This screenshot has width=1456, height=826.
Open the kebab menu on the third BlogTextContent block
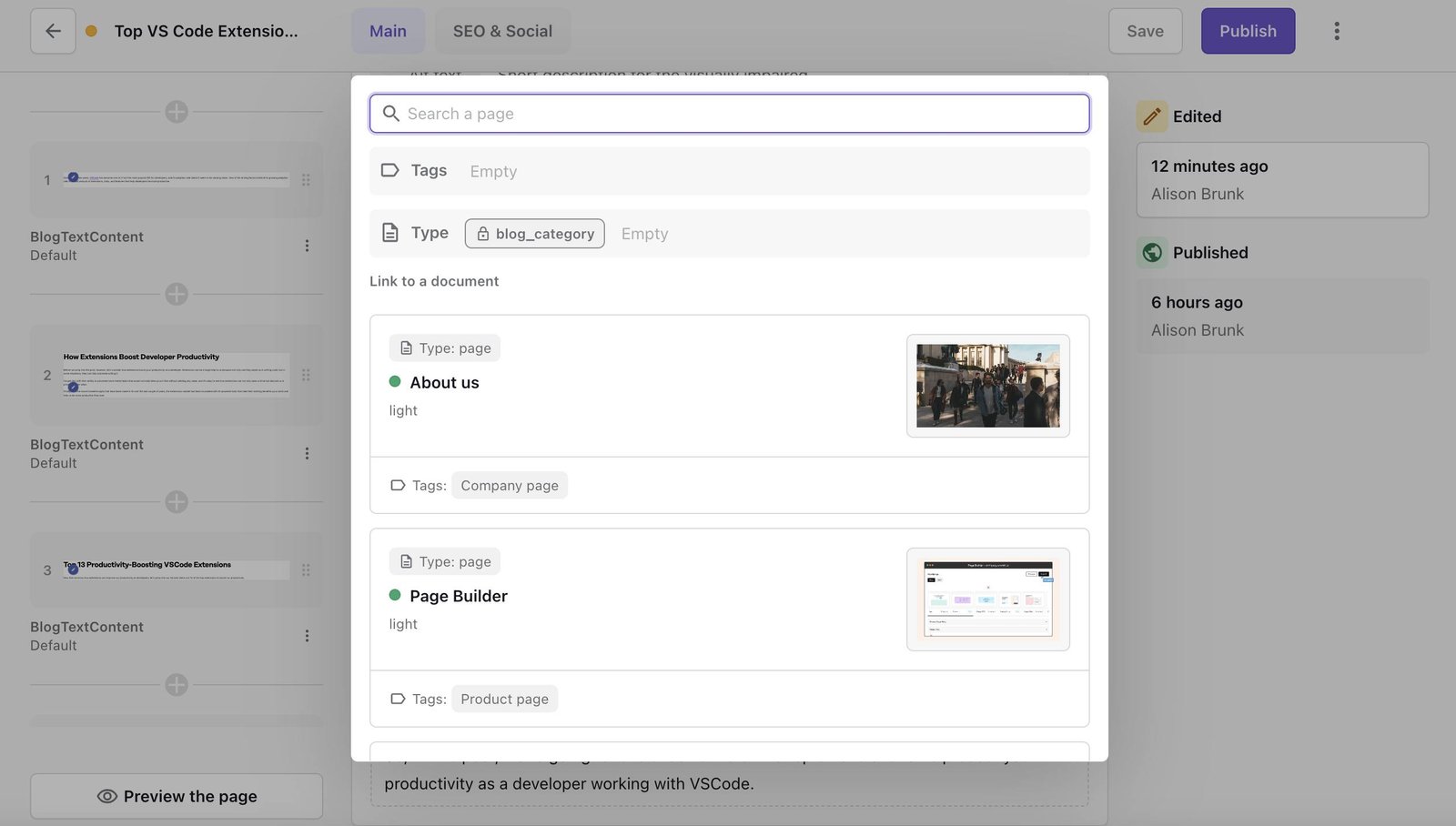point(307,635)
